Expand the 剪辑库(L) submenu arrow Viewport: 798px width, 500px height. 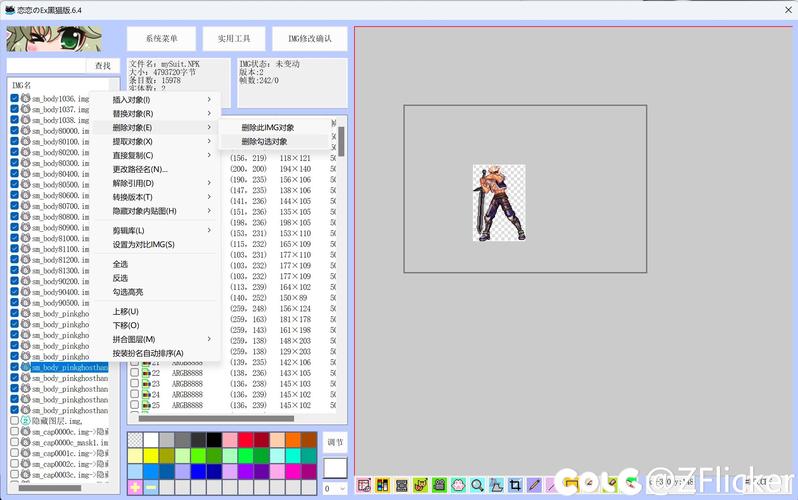209,230
